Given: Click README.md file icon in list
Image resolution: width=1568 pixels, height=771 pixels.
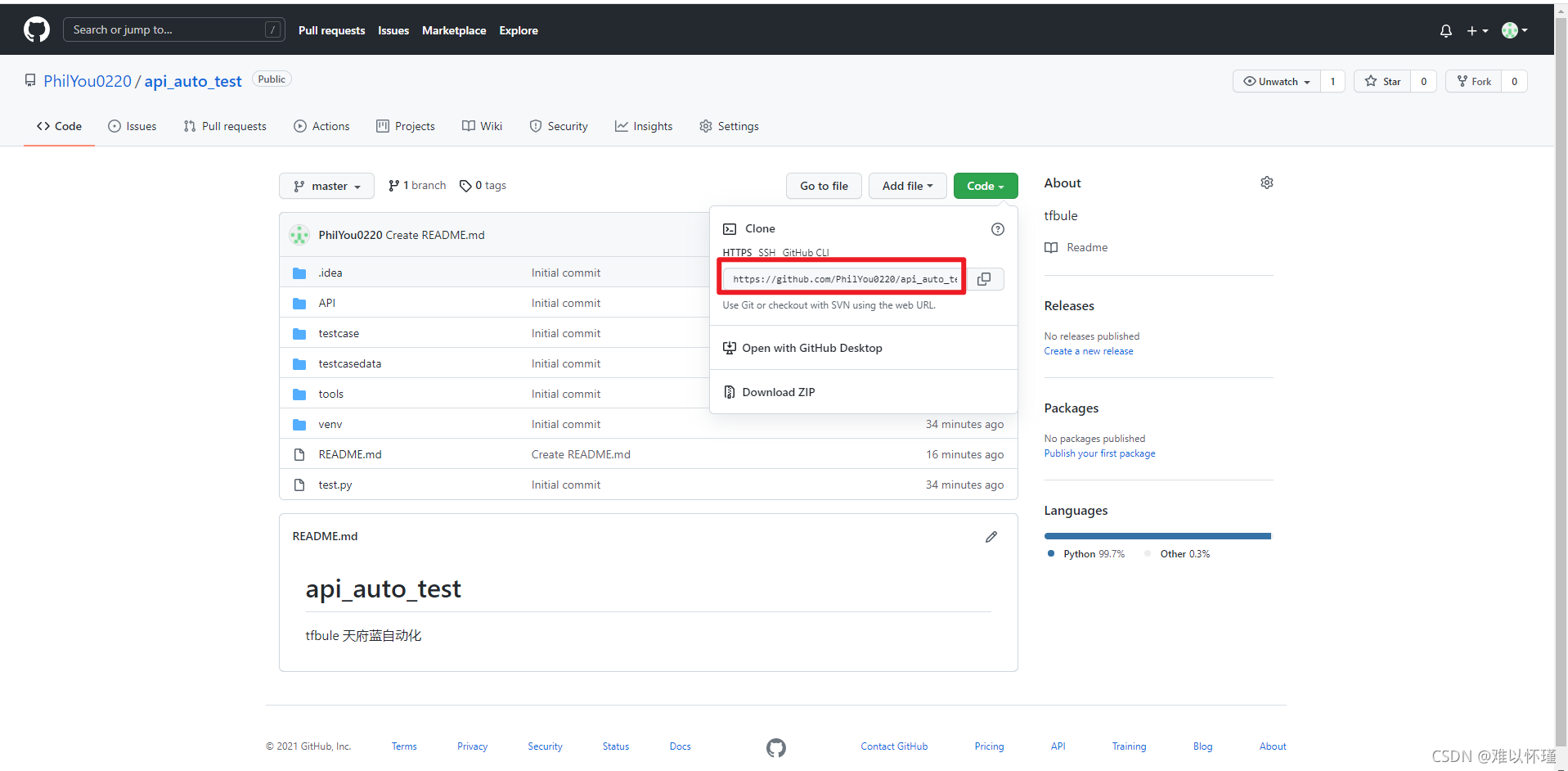Looking at the screenshot, I should tap(299, 454).
